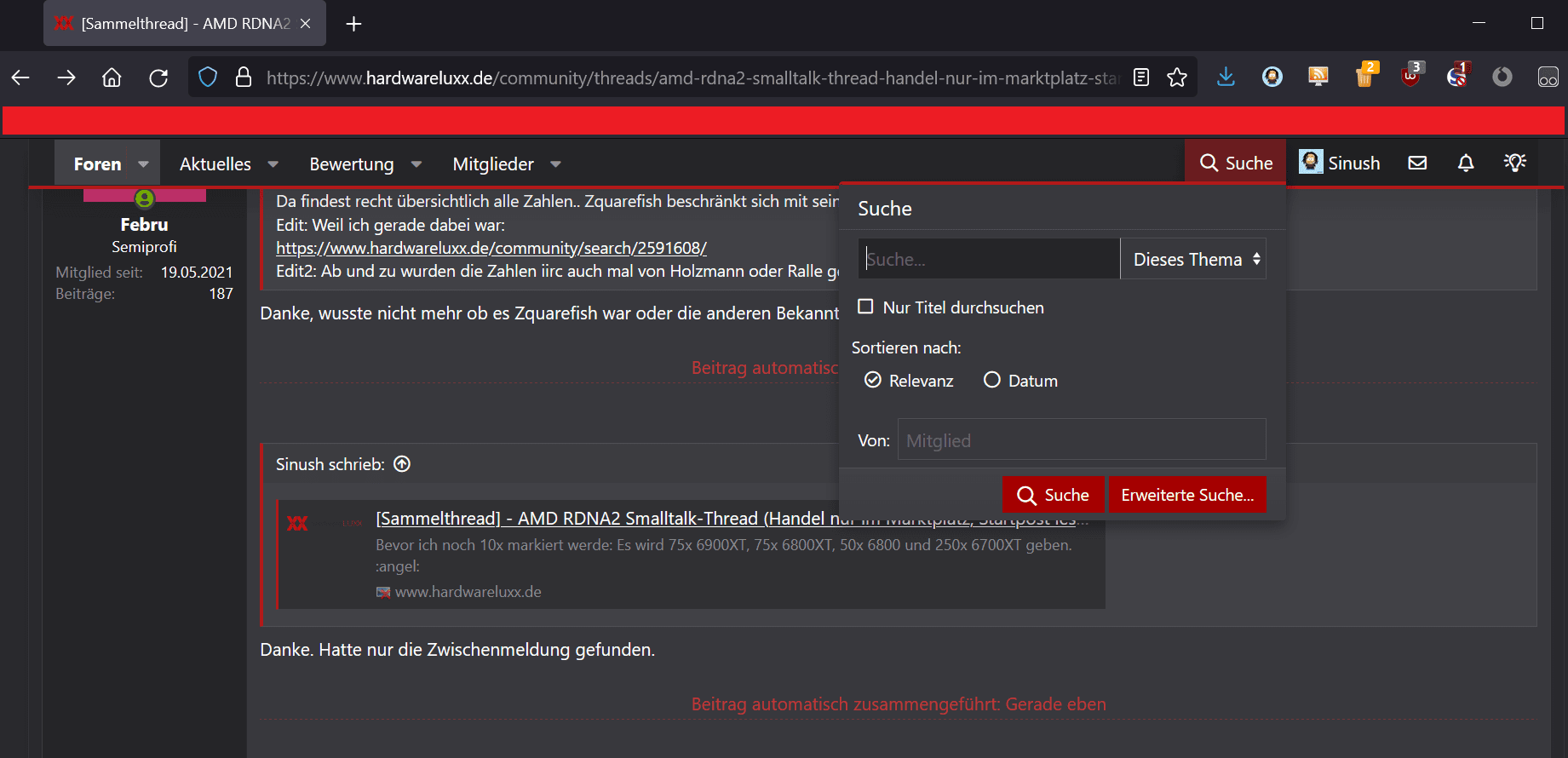
Task: Toggle reader view for this page
Action: 1141,78
